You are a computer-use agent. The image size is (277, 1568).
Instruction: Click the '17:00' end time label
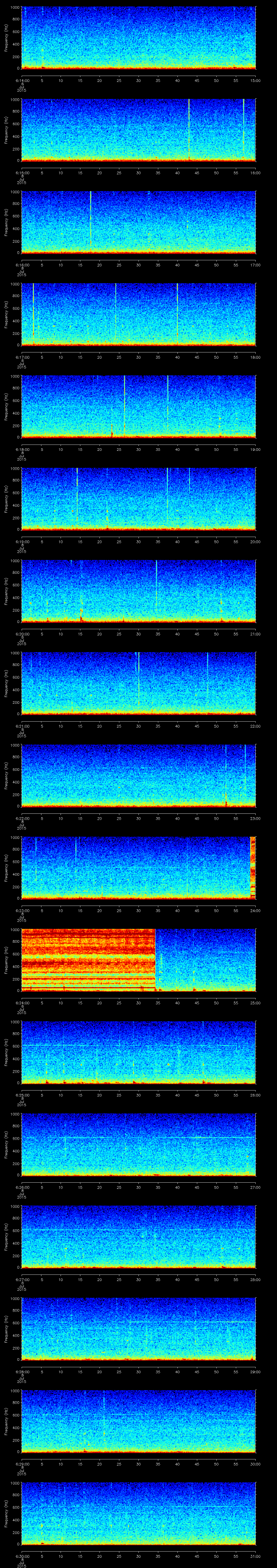click(x=255, y=265)
